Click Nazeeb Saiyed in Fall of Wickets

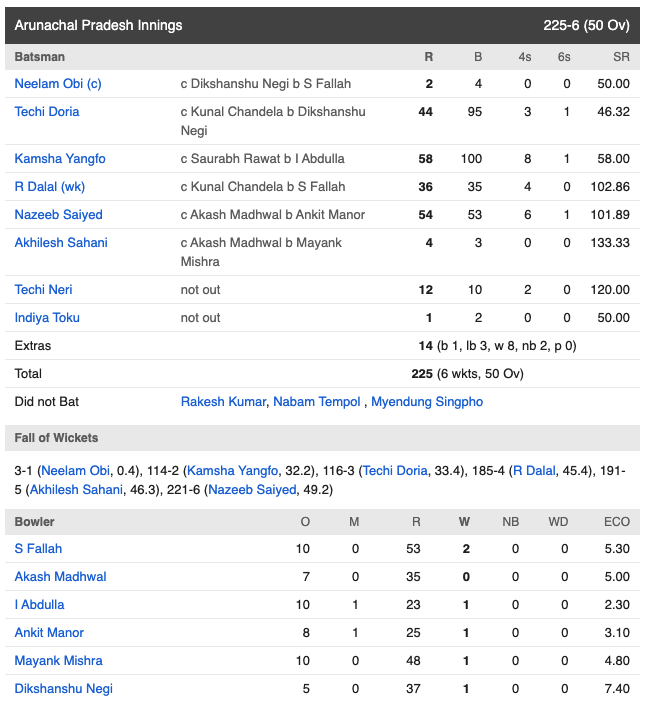click(x=252, y=490)
